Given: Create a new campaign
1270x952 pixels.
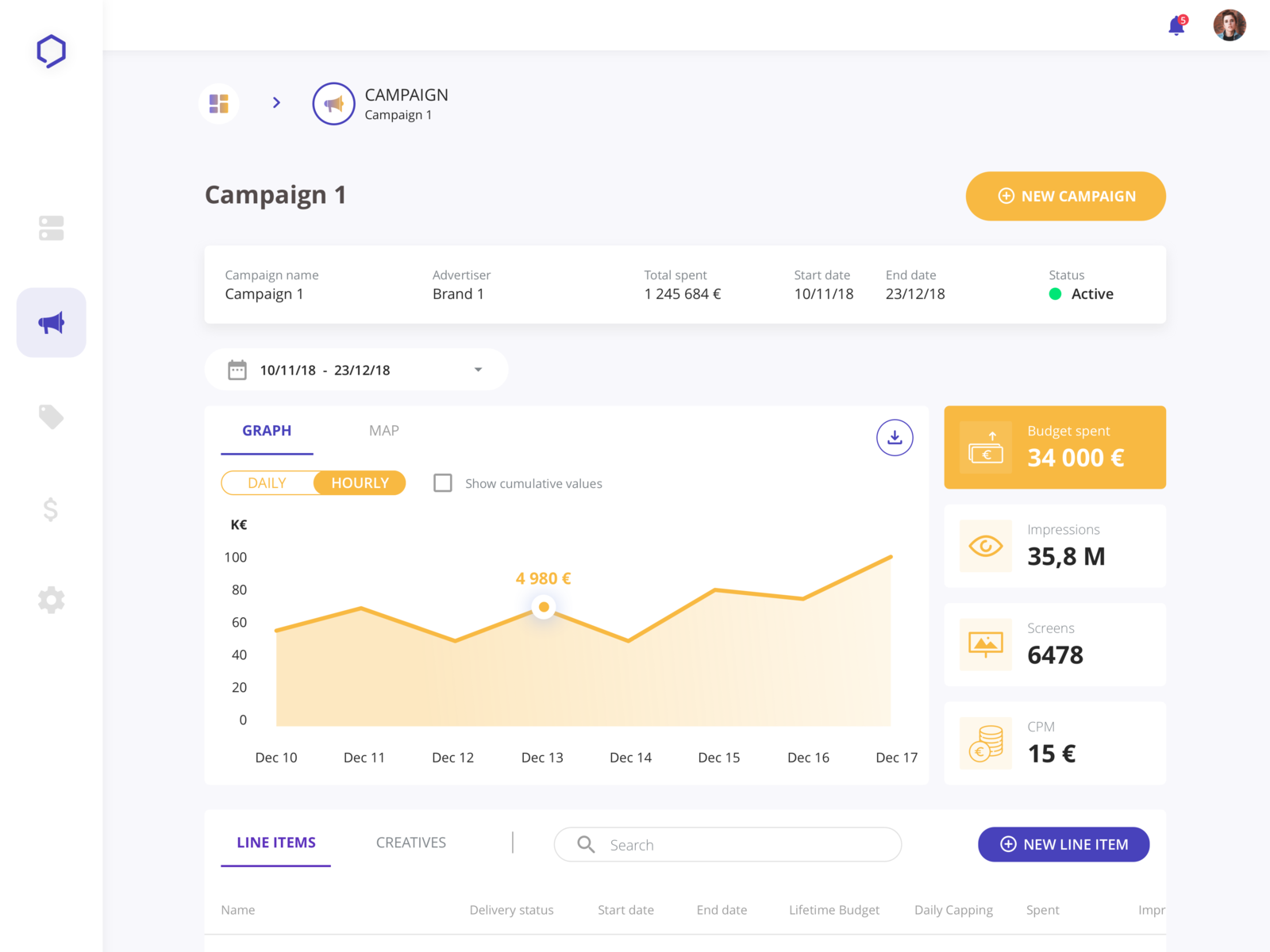Looking at the screenshot, I should (x=1065, y=196).
